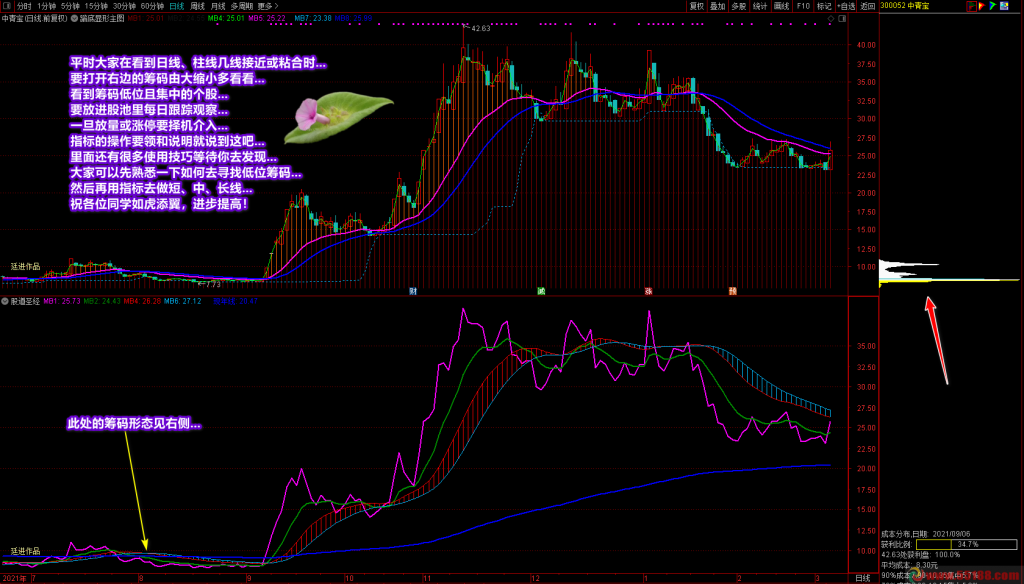Switch to 月线 monthly chart
The height and width of the screenshot is (584, 1024).
click(x=218, y=6)
